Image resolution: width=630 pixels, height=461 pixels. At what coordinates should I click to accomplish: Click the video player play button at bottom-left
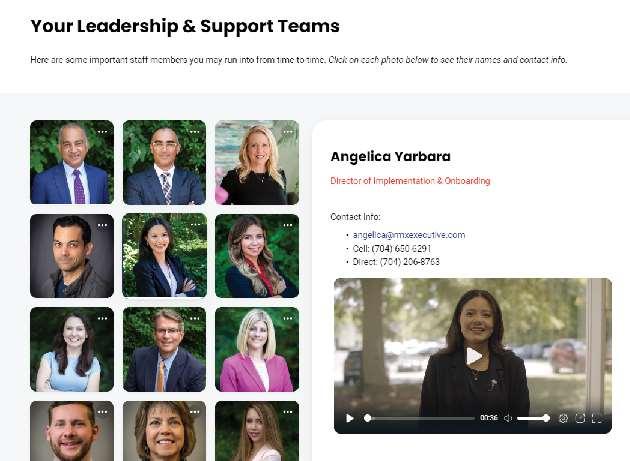click(x=350, y=418)
